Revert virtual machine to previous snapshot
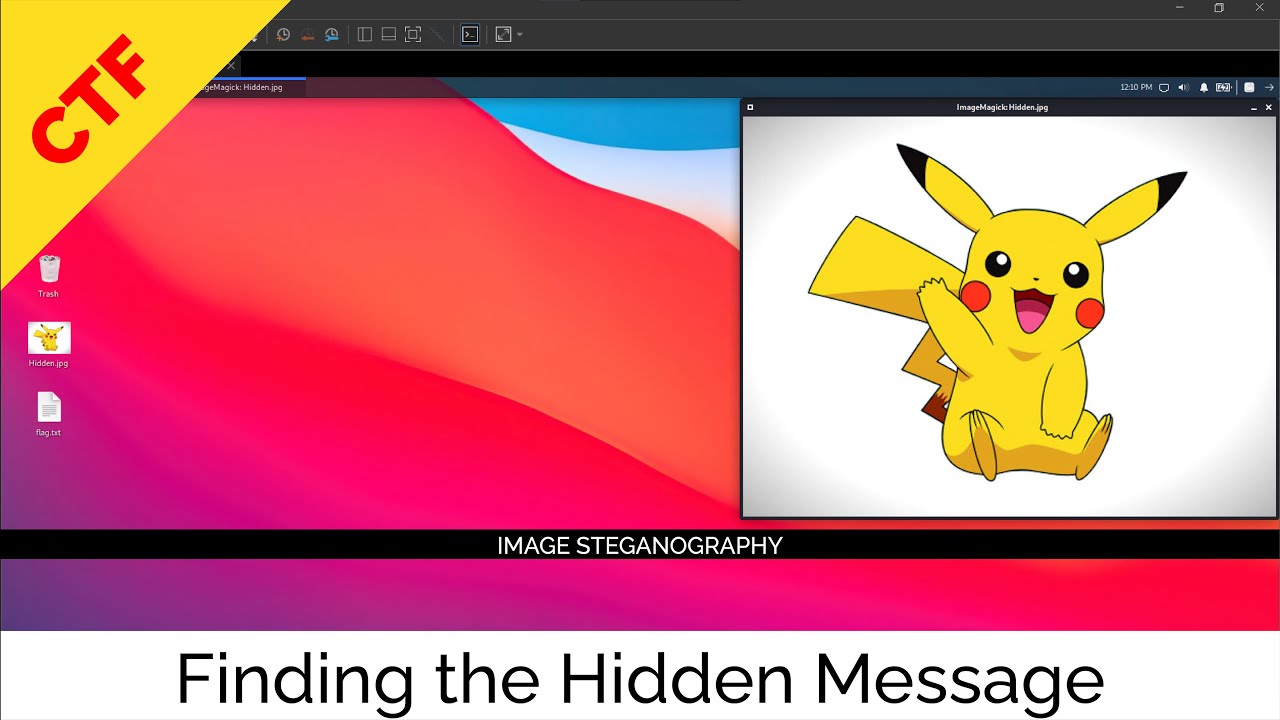This screenshot has width=1280, height=720. click(x=308, y=34)
